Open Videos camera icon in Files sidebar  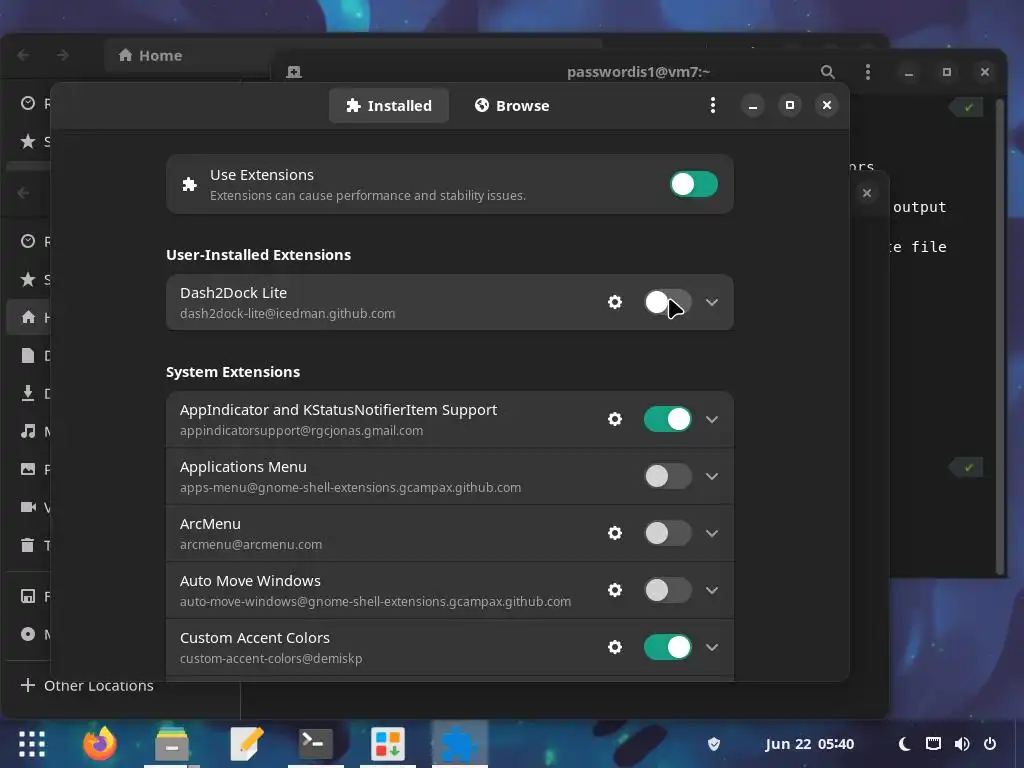(x=27, y=507)
